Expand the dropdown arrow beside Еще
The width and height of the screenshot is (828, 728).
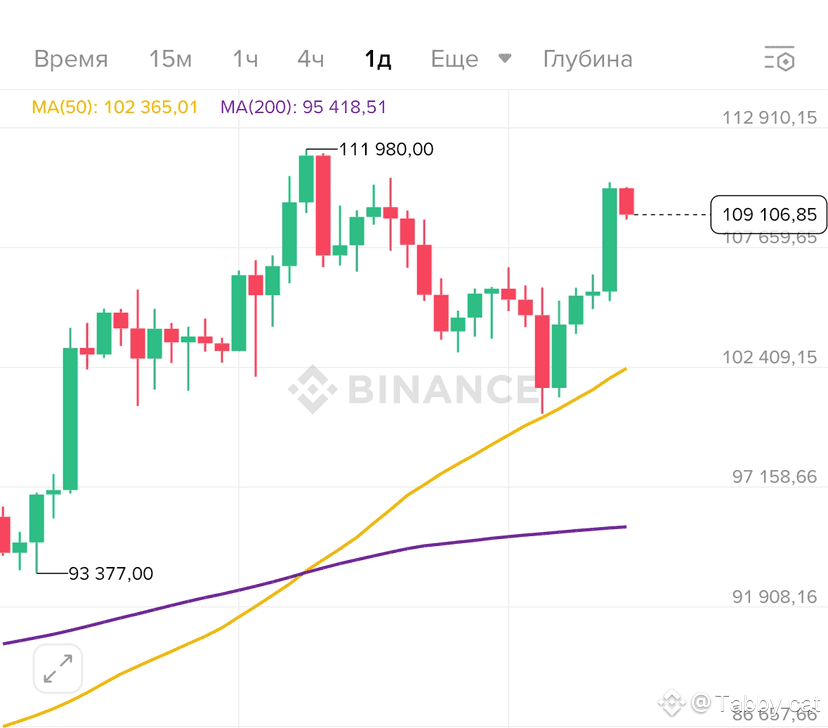tap(505, 58)
